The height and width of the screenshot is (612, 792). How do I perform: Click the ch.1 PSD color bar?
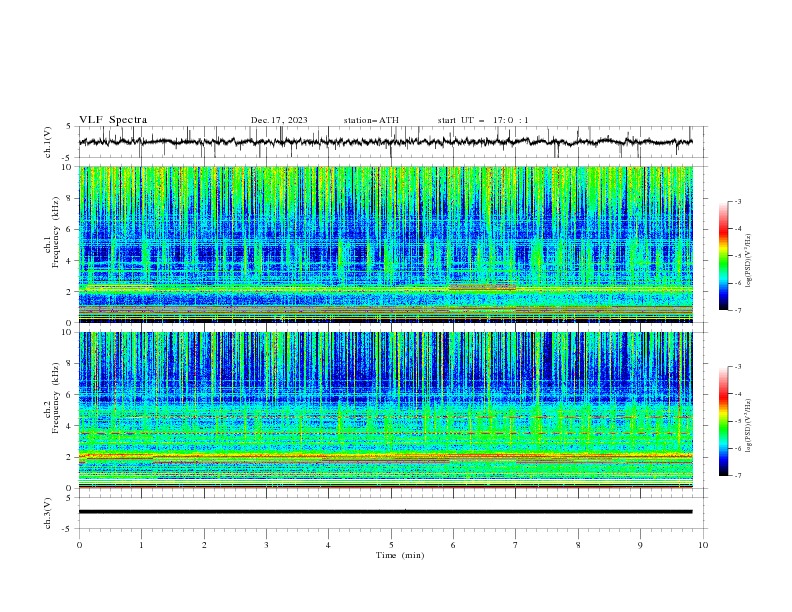(x=724, y=256)
